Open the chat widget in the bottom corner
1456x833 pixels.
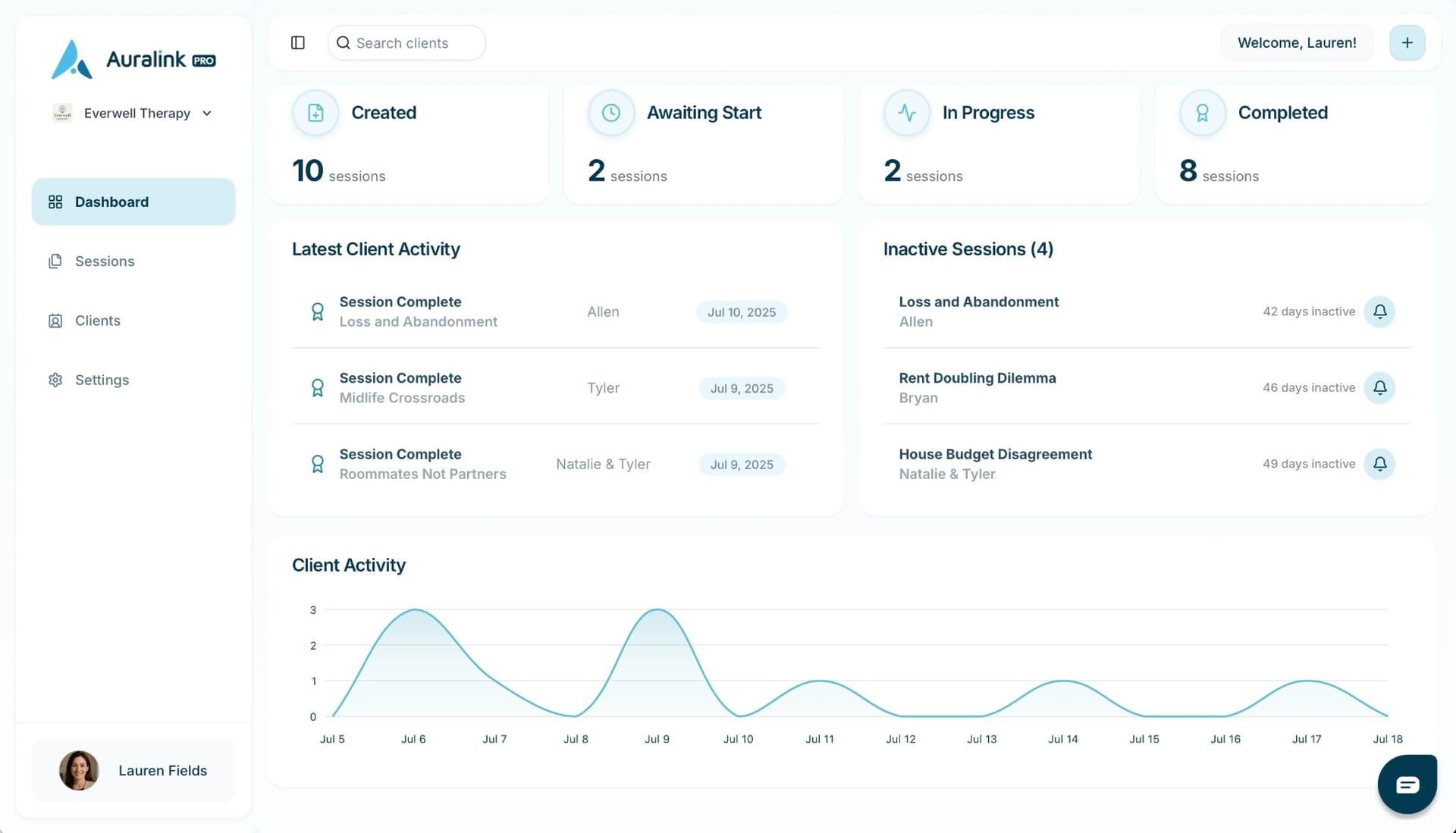click(1407, 784)
